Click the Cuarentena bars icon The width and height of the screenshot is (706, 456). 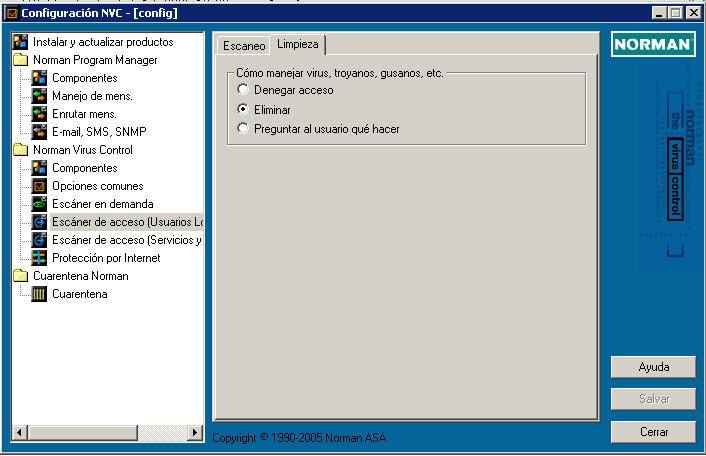point(39,294)
